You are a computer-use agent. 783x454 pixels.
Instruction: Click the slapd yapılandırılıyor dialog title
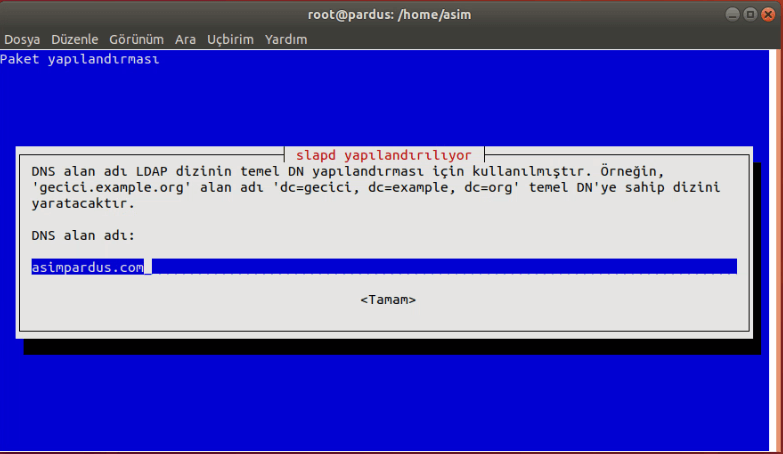coord(384,155)
